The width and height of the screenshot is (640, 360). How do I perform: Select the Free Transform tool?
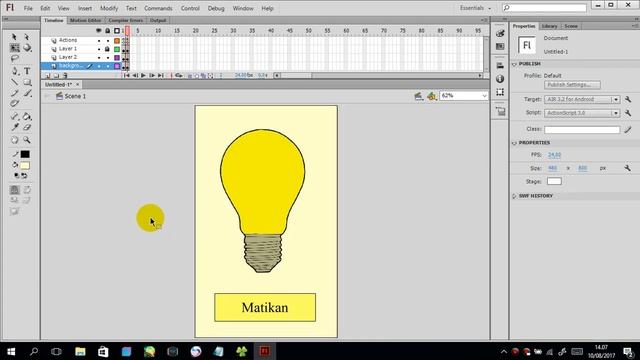point(14,48)
